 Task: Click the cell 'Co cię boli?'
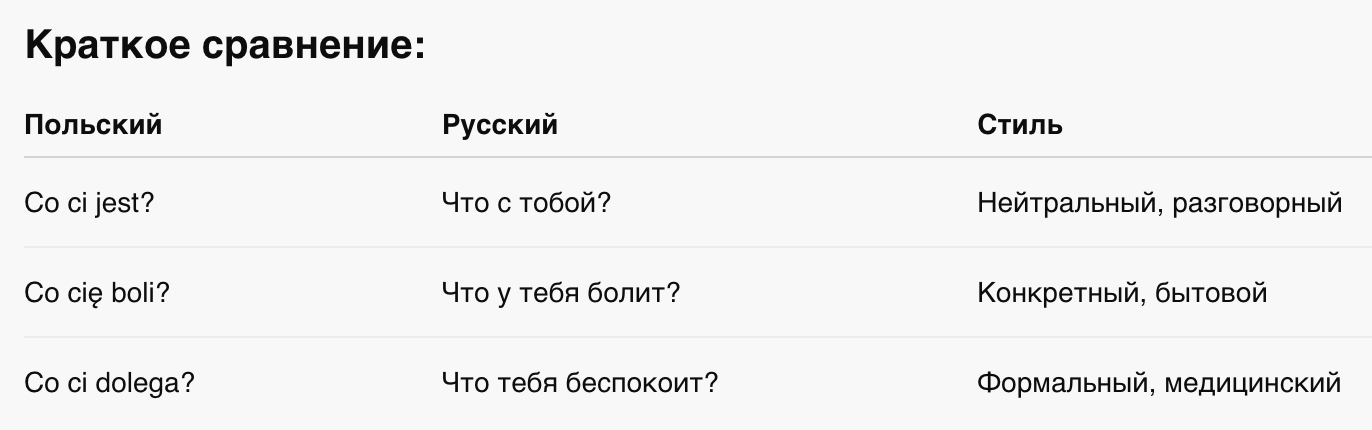click(x=95, y=293)
